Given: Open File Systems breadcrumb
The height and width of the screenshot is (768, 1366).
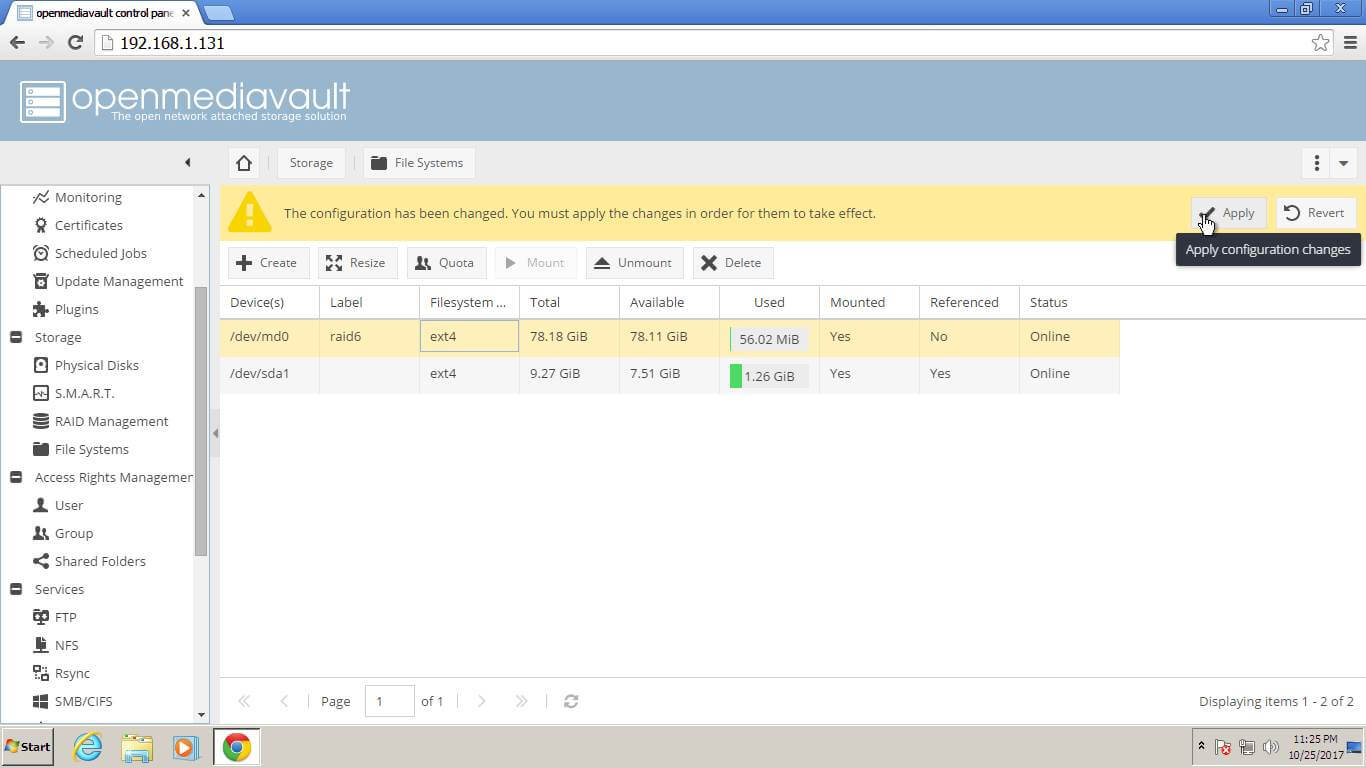Looking at the screenshot, I should click(418, 163).
